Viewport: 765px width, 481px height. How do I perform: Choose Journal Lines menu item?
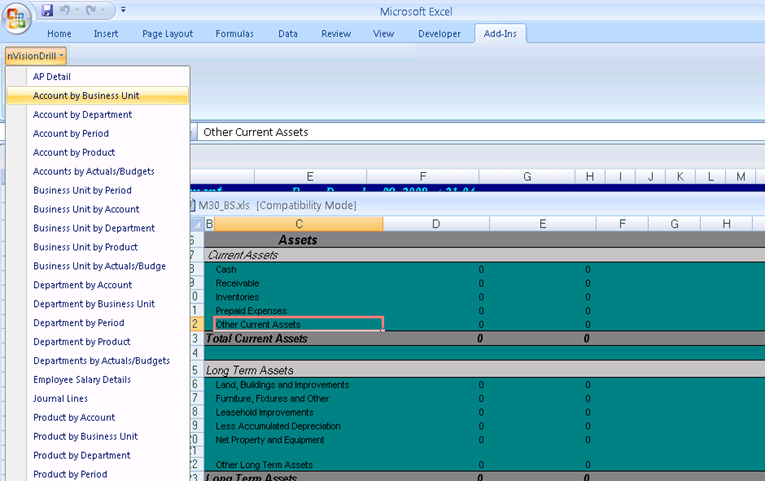click(98, 399)
